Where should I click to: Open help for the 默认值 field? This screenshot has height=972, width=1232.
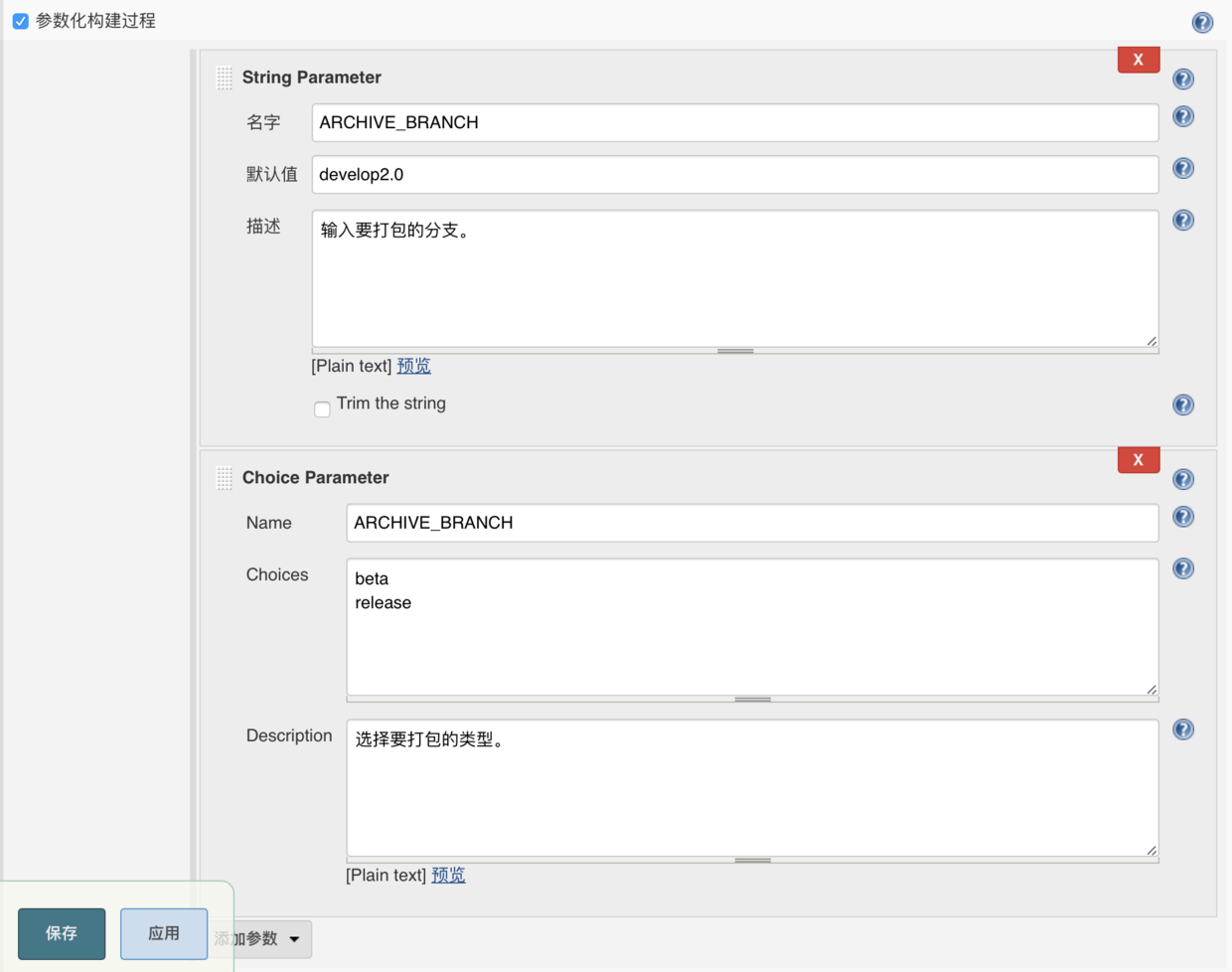pos(1182,168)
